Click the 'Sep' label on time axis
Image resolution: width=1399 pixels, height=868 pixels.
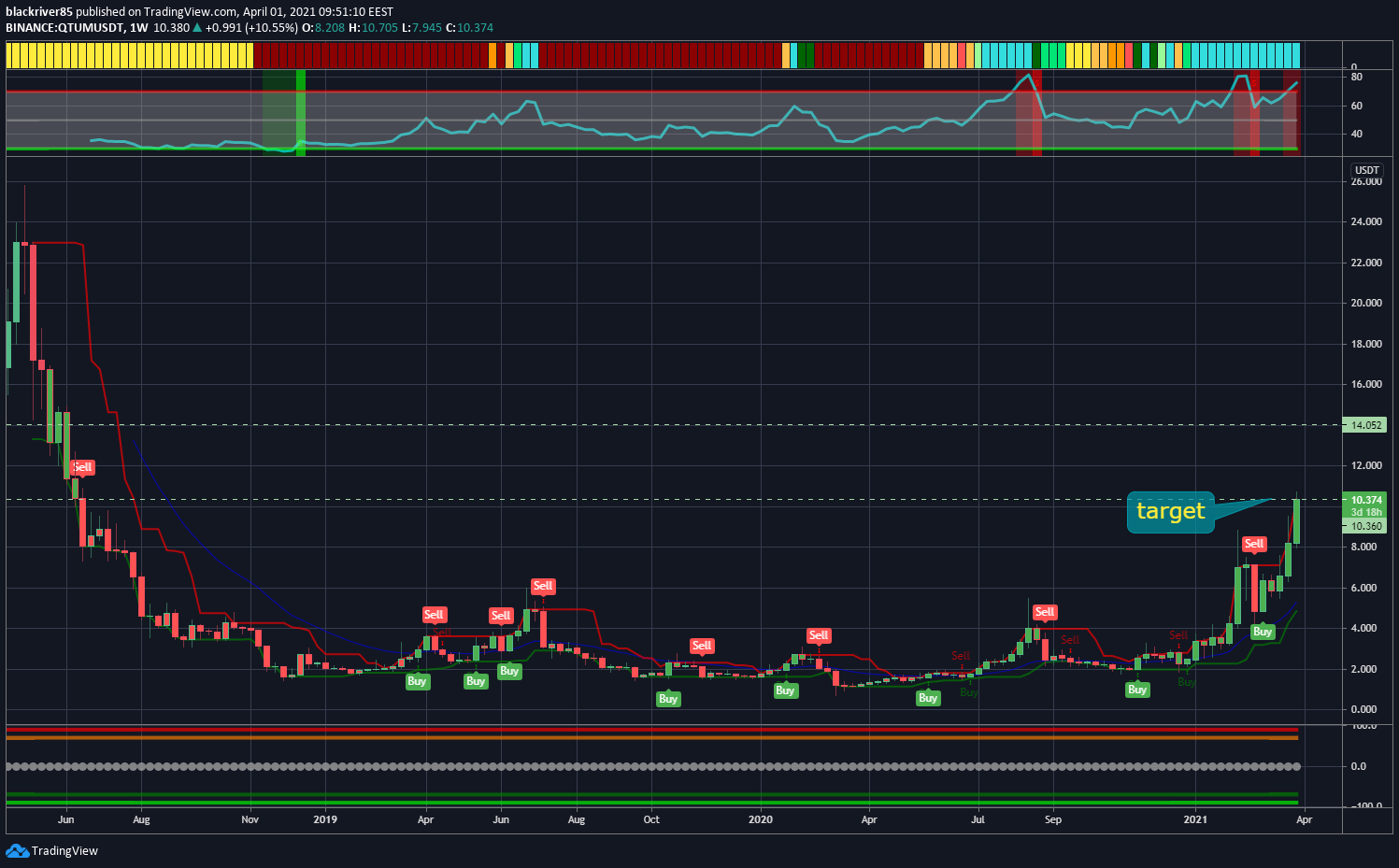(x=1053, y=820)
